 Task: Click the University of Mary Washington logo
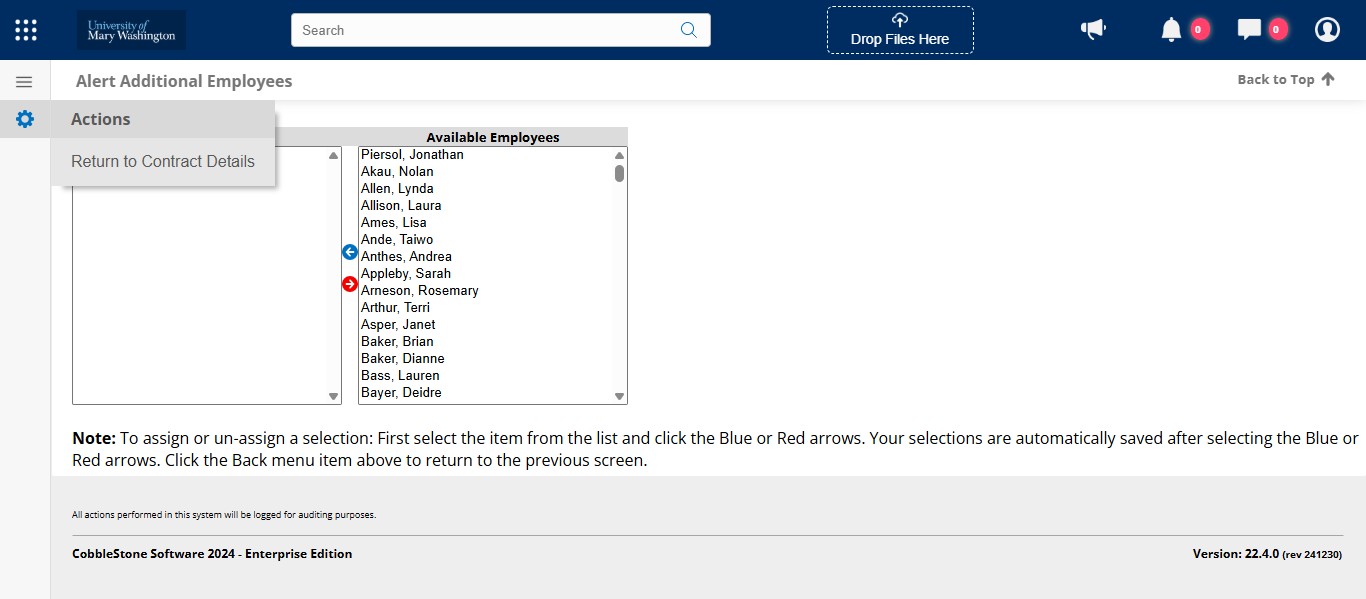coord(130,29)
